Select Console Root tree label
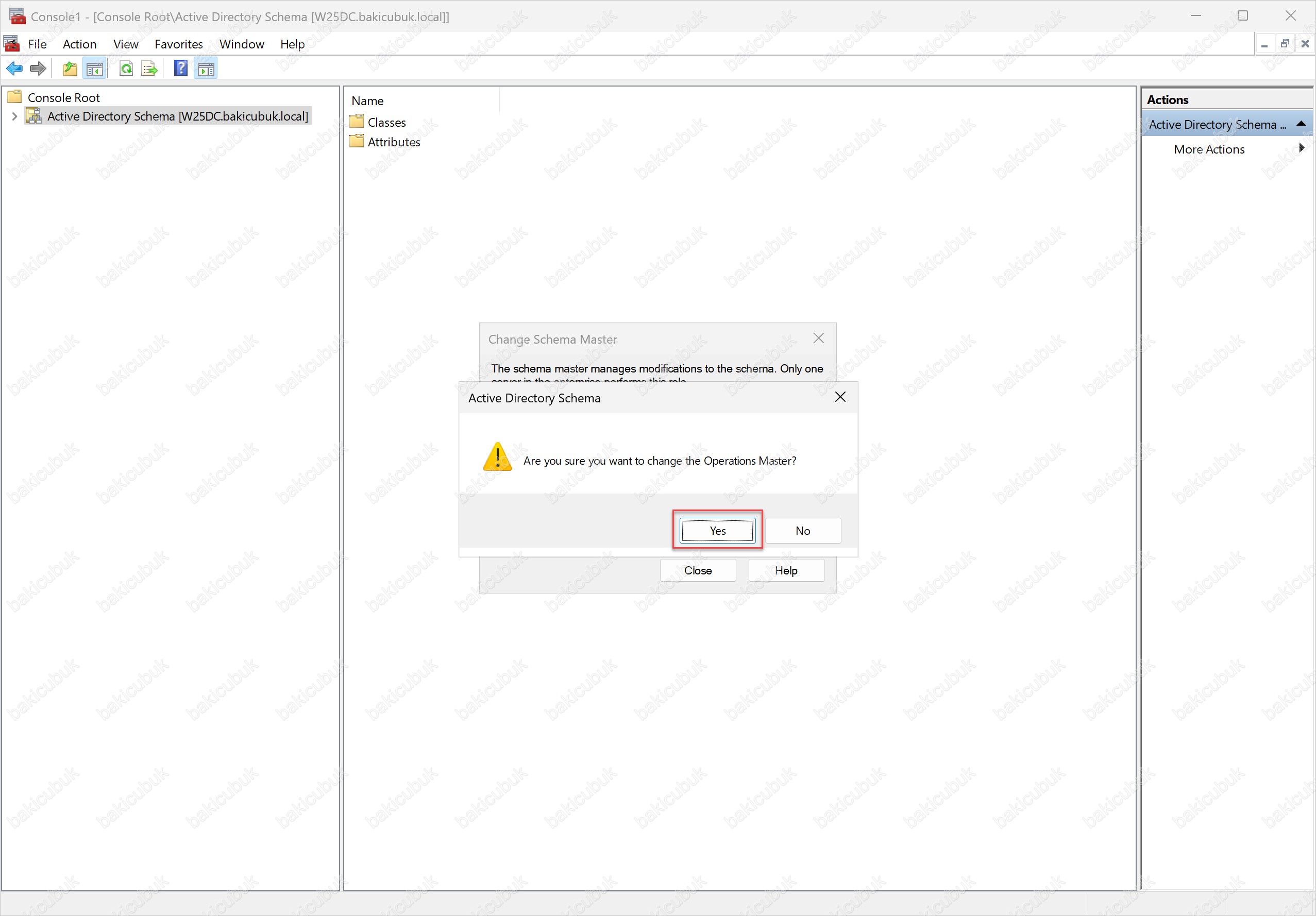 point(63,97)
